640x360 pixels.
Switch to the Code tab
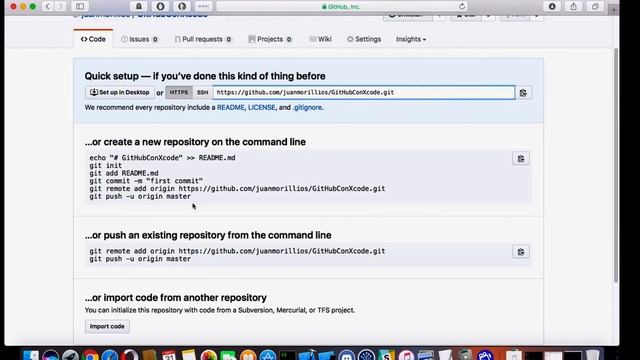click(x=93, y=39)
